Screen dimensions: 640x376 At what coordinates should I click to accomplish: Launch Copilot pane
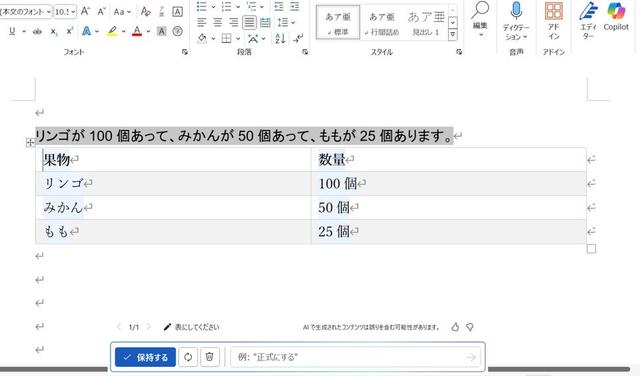[x=616, y=17]
